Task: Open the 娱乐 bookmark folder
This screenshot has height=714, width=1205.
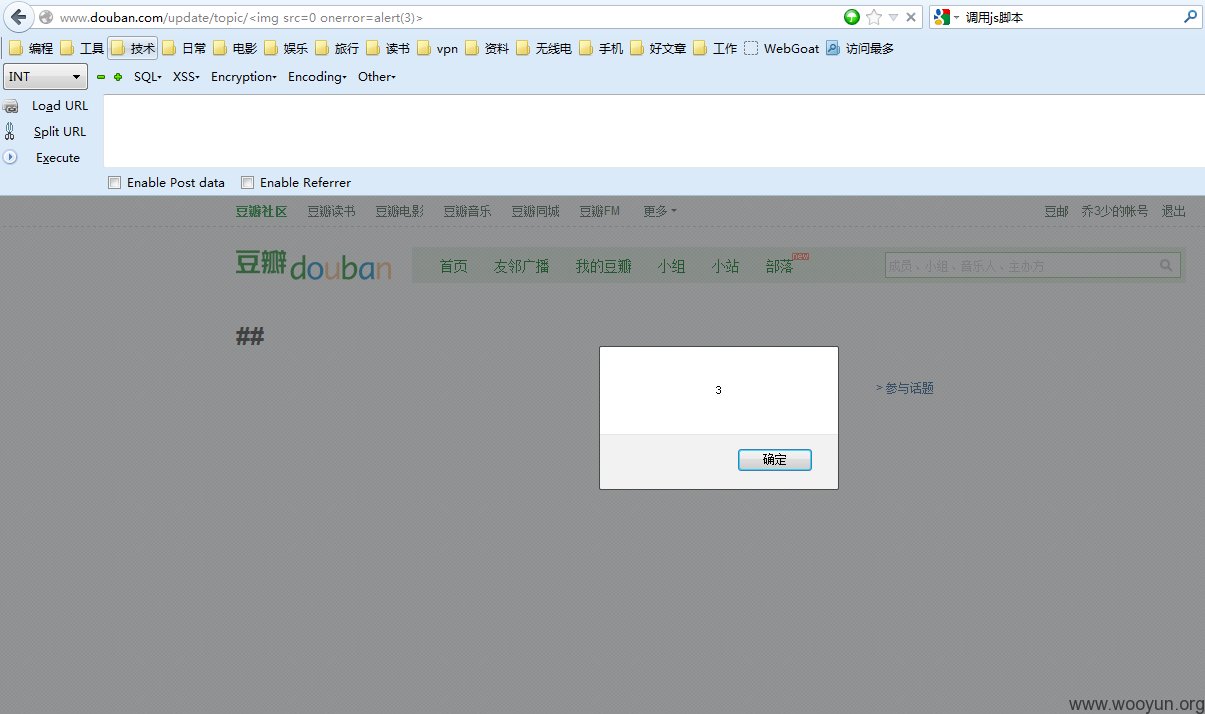Action: (x=286, y=48)
